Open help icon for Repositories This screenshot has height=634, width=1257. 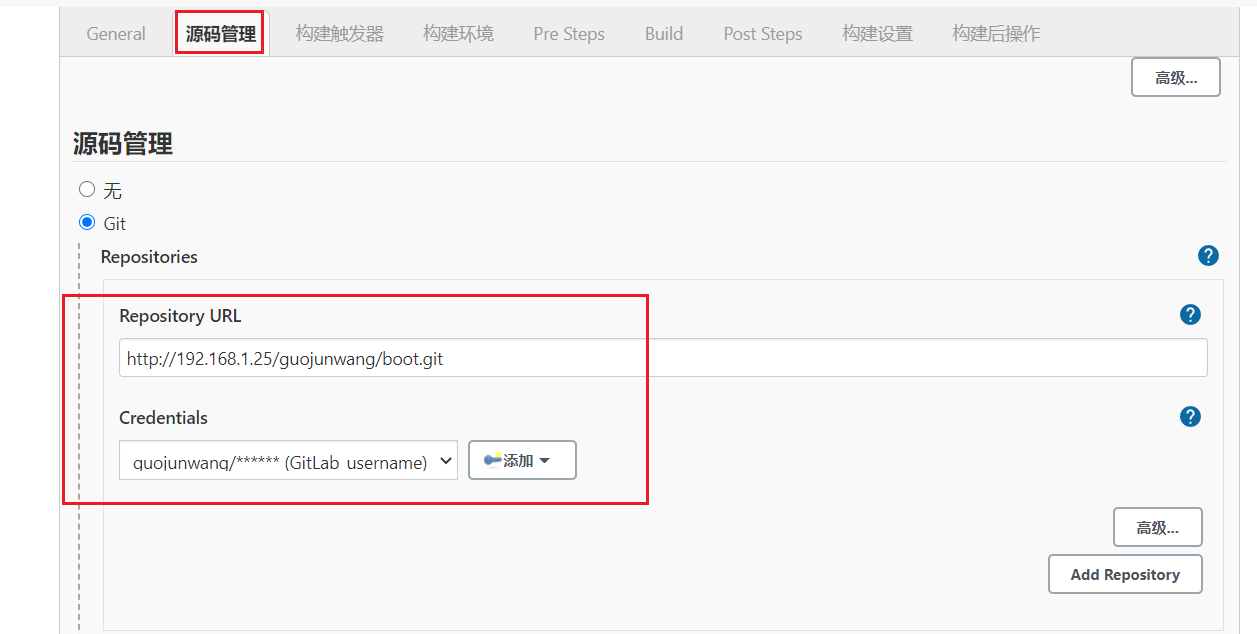(1208, 256)
